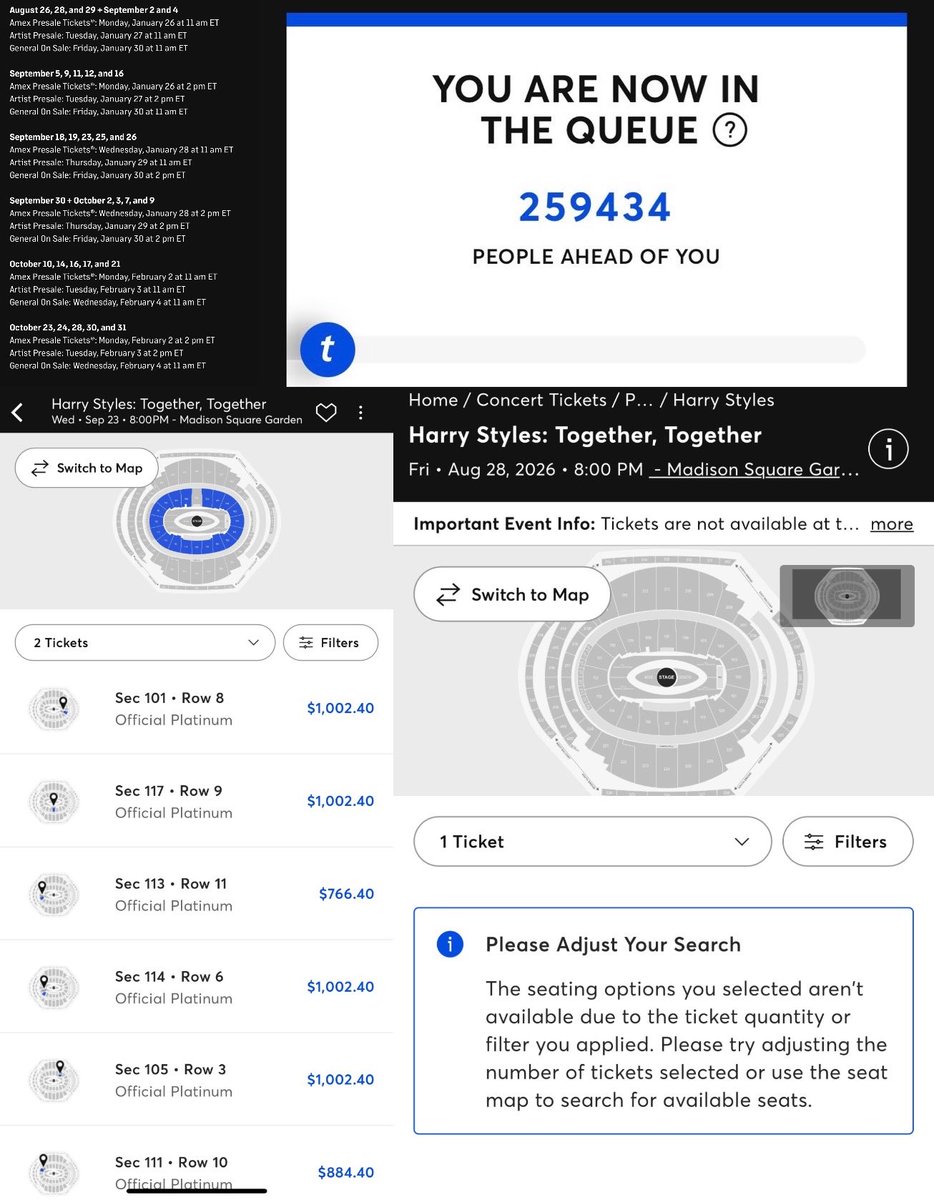This screenshot has height=1200, width=934.
Task: Open the truncated P… breadcrumb link
Action: coord(638,400)
